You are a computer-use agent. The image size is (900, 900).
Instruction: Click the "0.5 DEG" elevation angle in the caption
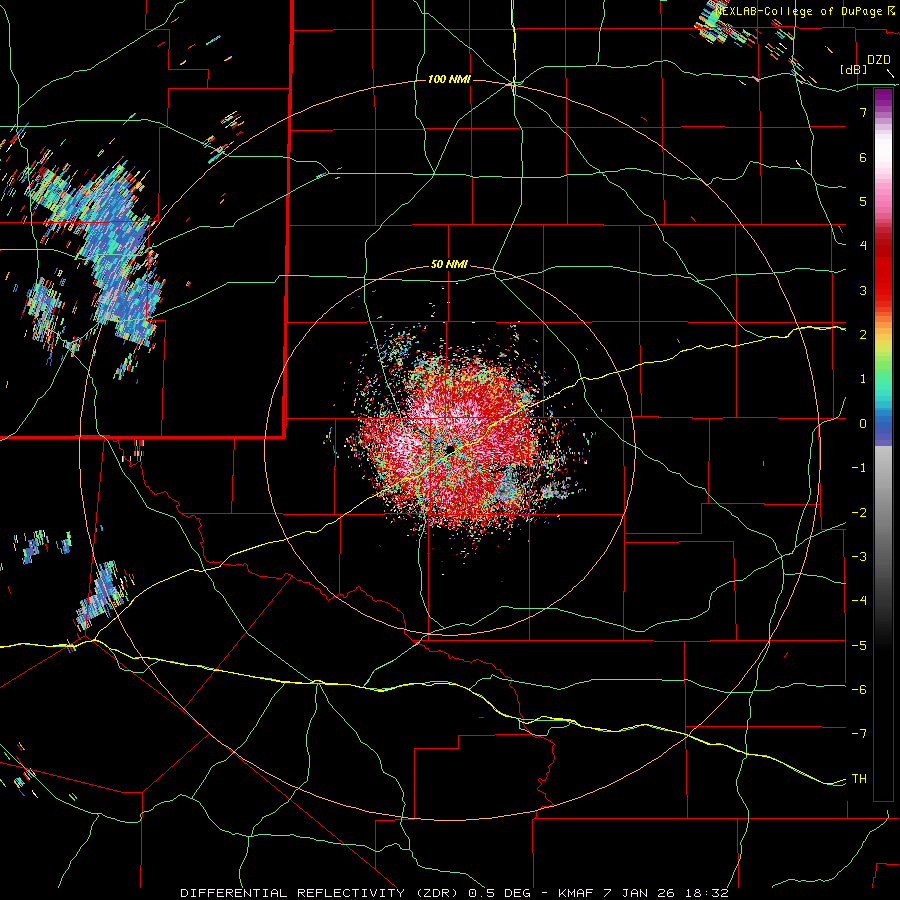click(x=501, y=893)
